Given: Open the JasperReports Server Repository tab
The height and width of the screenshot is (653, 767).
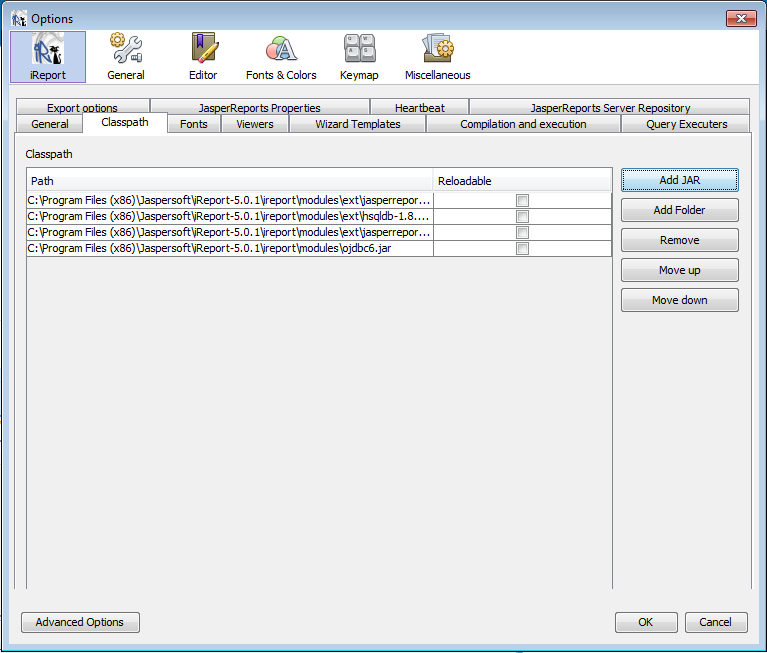Looking at the screenshot, I should [x=609, y=107].
